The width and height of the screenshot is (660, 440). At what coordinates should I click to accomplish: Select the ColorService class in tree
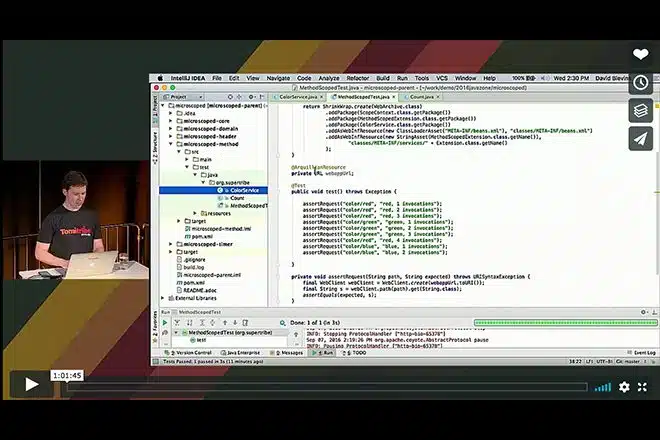point(213,190)
